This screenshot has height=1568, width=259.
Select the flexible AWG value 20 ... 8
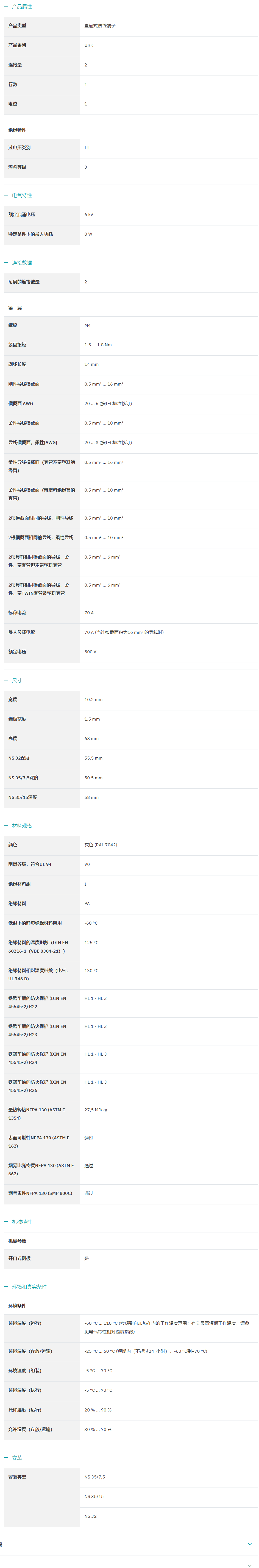coord(108,442)
